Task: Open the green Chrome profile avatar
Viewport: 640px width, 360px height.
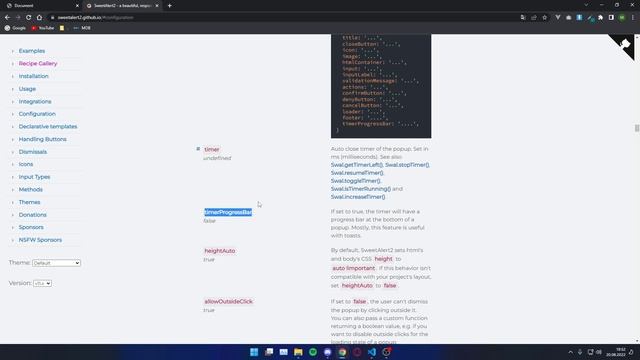Action: (622, 18)
